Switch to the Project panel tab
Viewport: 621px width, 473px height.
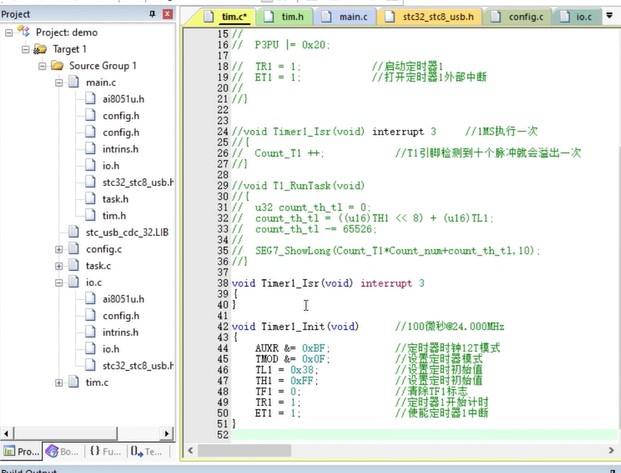click(x=22, y=452)
